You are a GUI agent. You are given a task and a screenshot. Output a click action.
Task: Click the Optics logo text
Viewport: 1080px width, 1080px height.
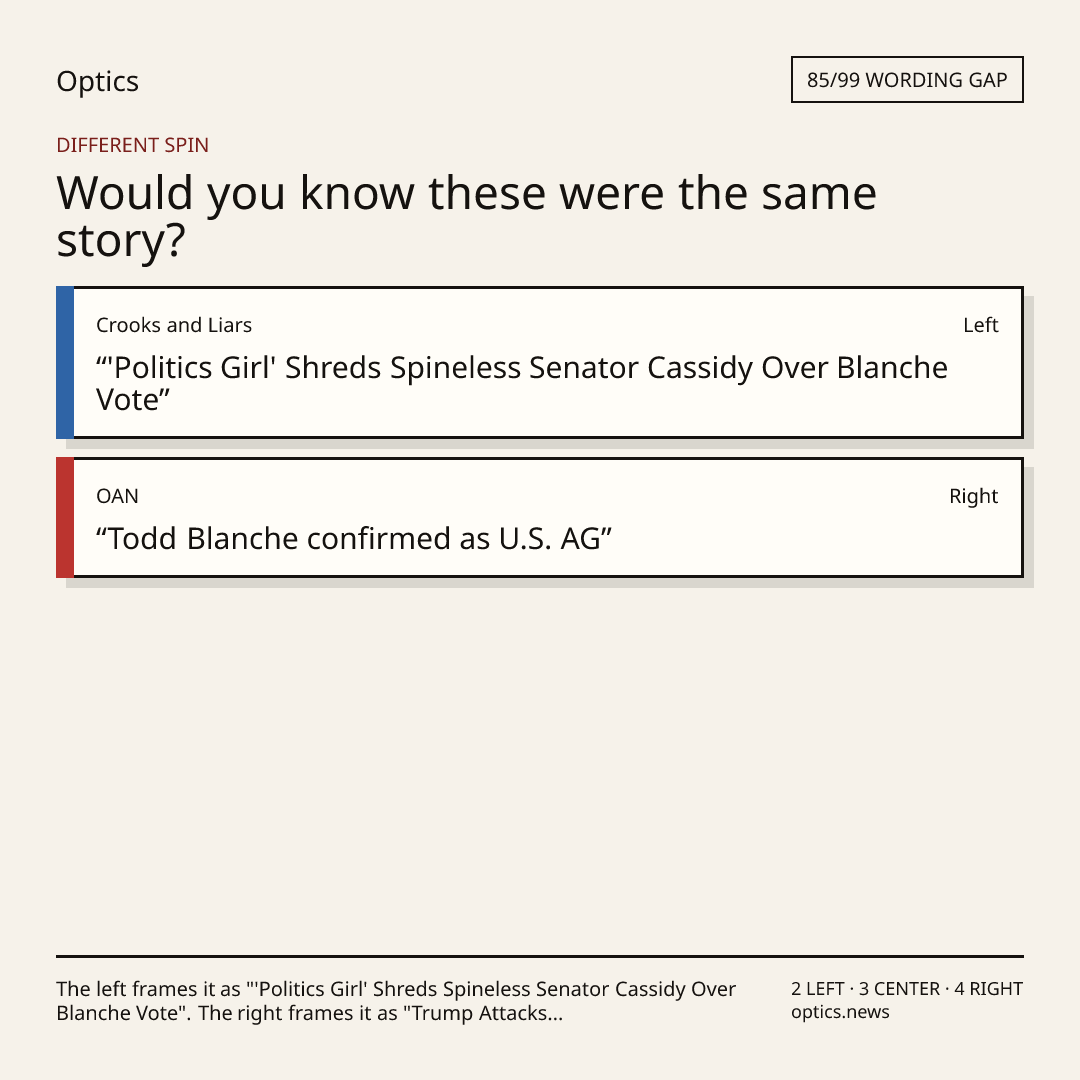(x=97, y=81)
